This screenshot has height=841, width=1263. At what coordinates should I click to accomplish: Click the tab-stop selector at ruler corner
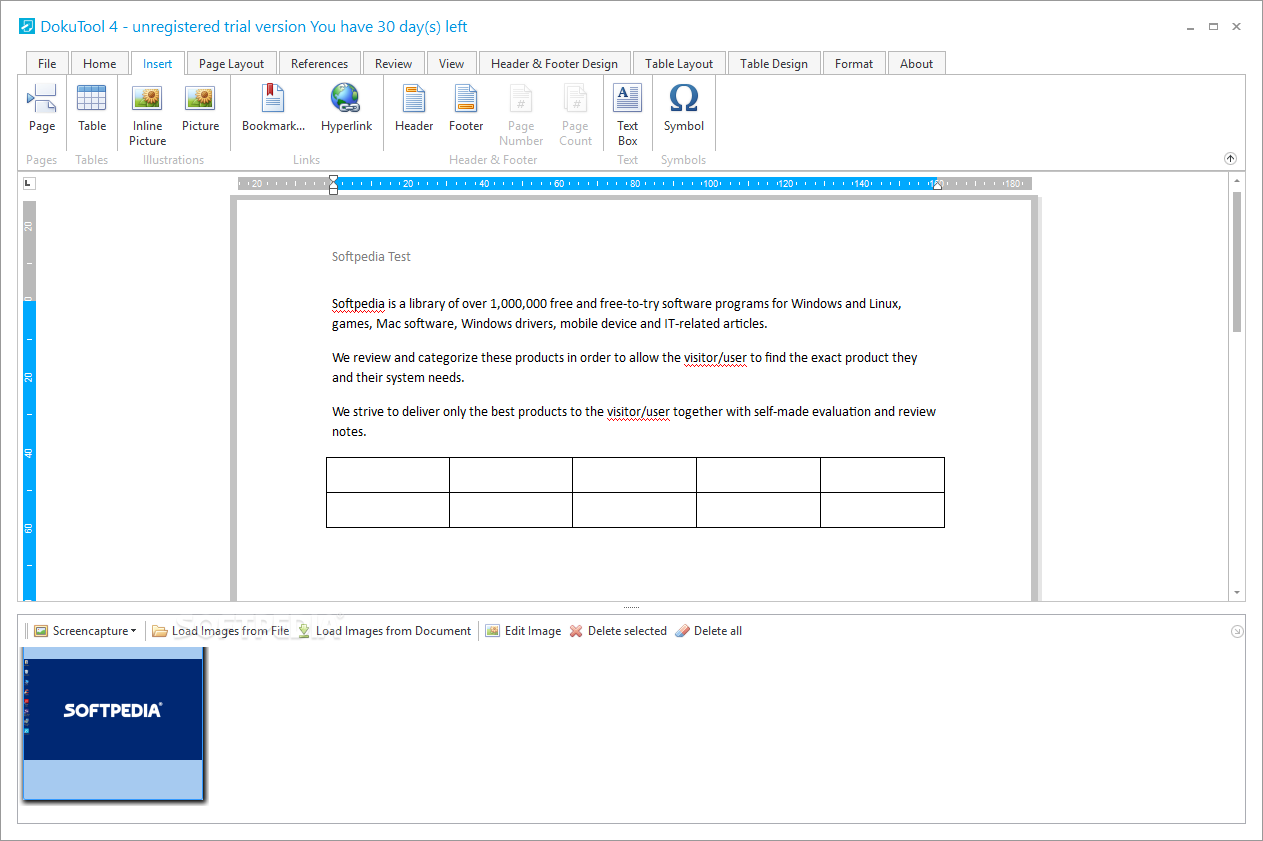click(29, 183)
